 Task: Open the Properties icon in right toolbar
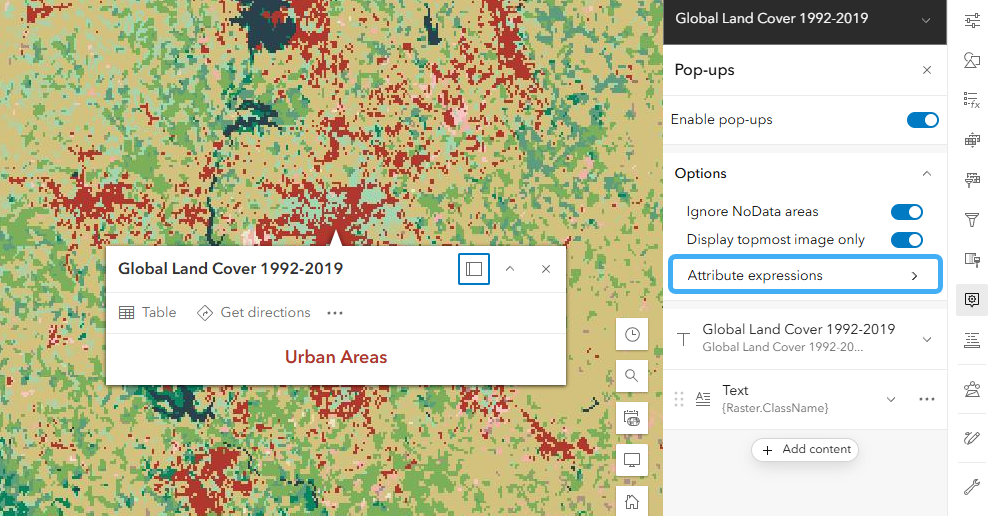point(972,21)
